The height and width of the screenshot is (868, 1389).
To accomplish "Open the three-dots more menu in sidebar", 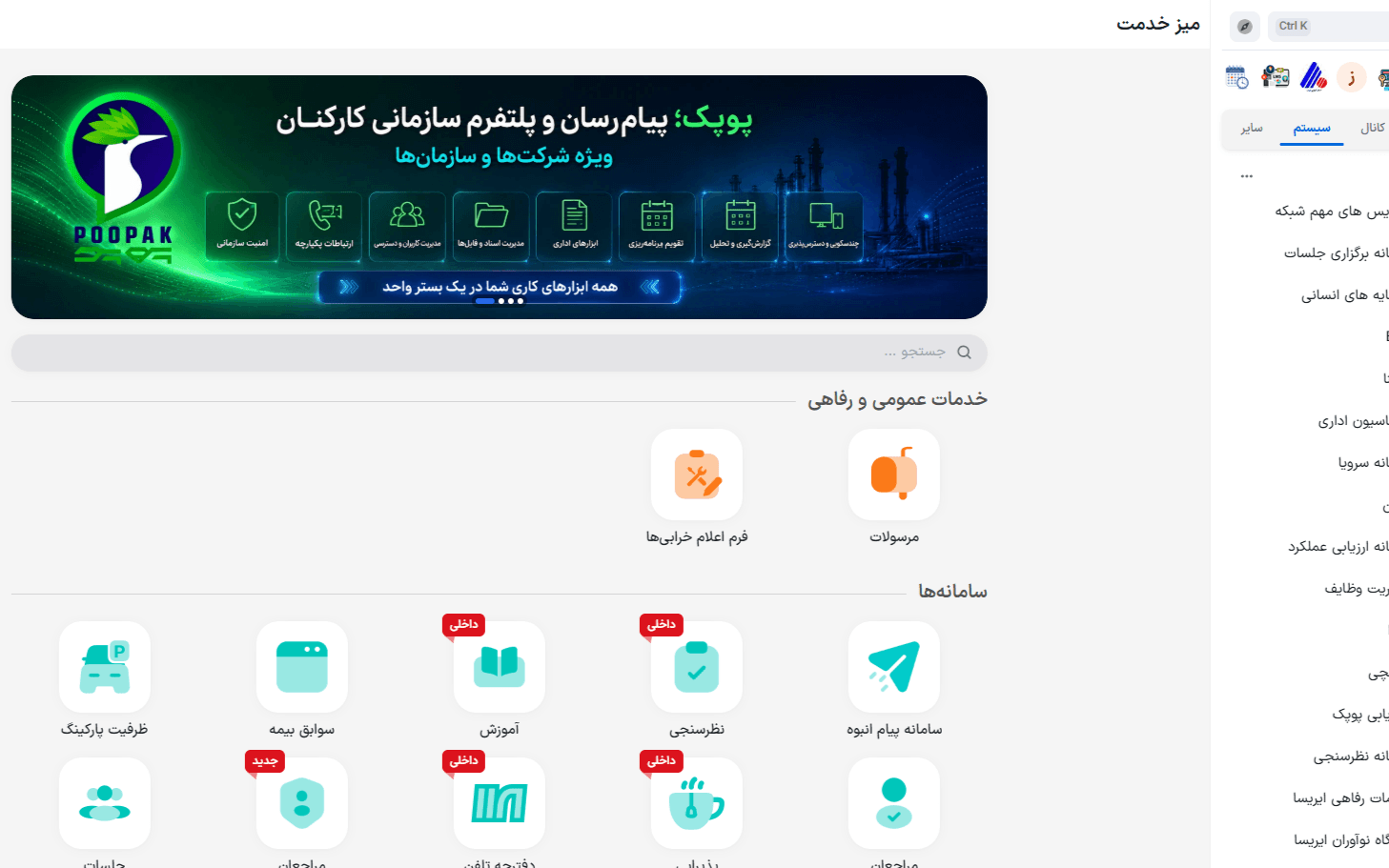I will [1247, 176].
